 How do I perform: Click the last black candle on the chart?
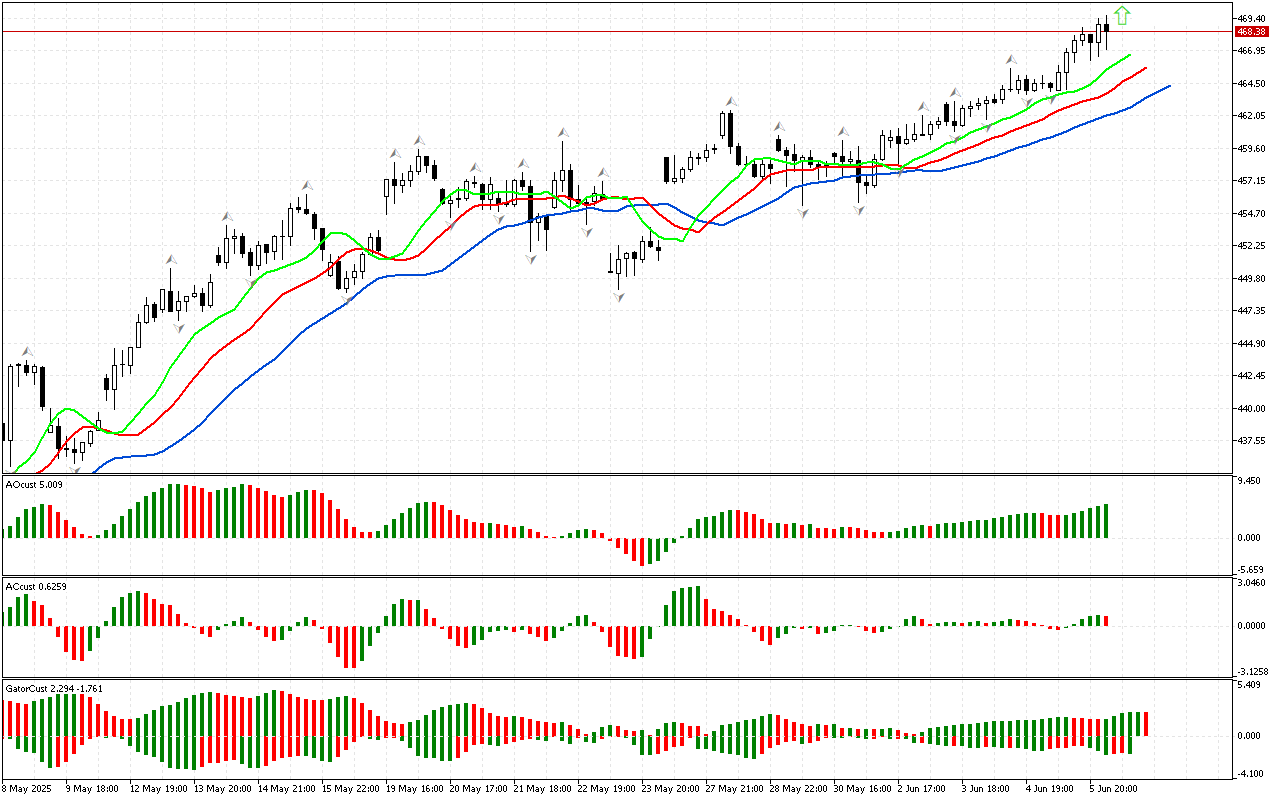[x=1106, y=29]
